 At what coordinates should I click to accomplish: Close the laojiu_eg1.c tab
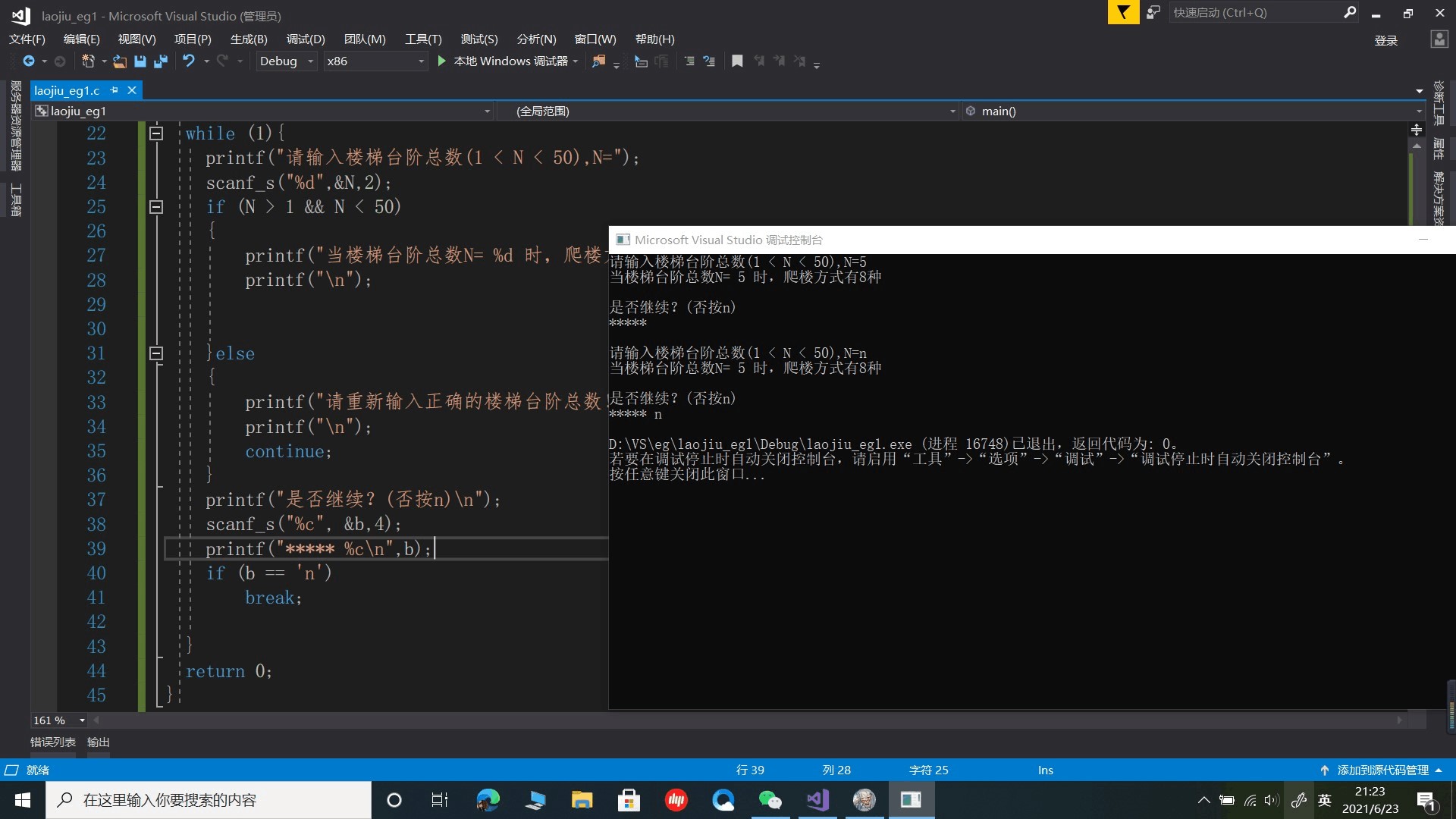pyautogui.click(x=132, y=90)
